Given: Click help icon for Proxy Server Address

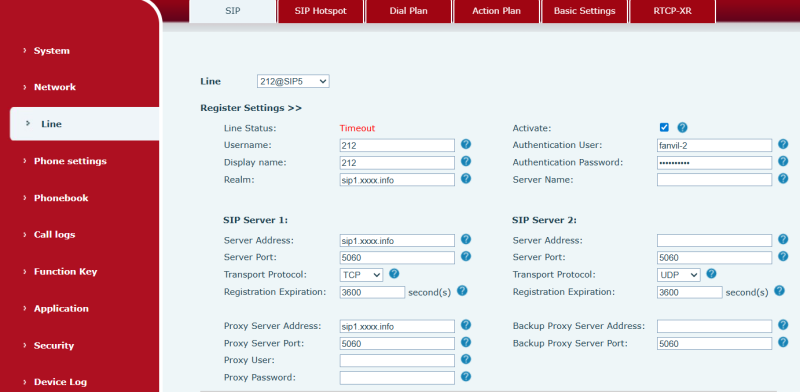Looking at the screenshot, I should pyautogui.click(x=465, y=325).
